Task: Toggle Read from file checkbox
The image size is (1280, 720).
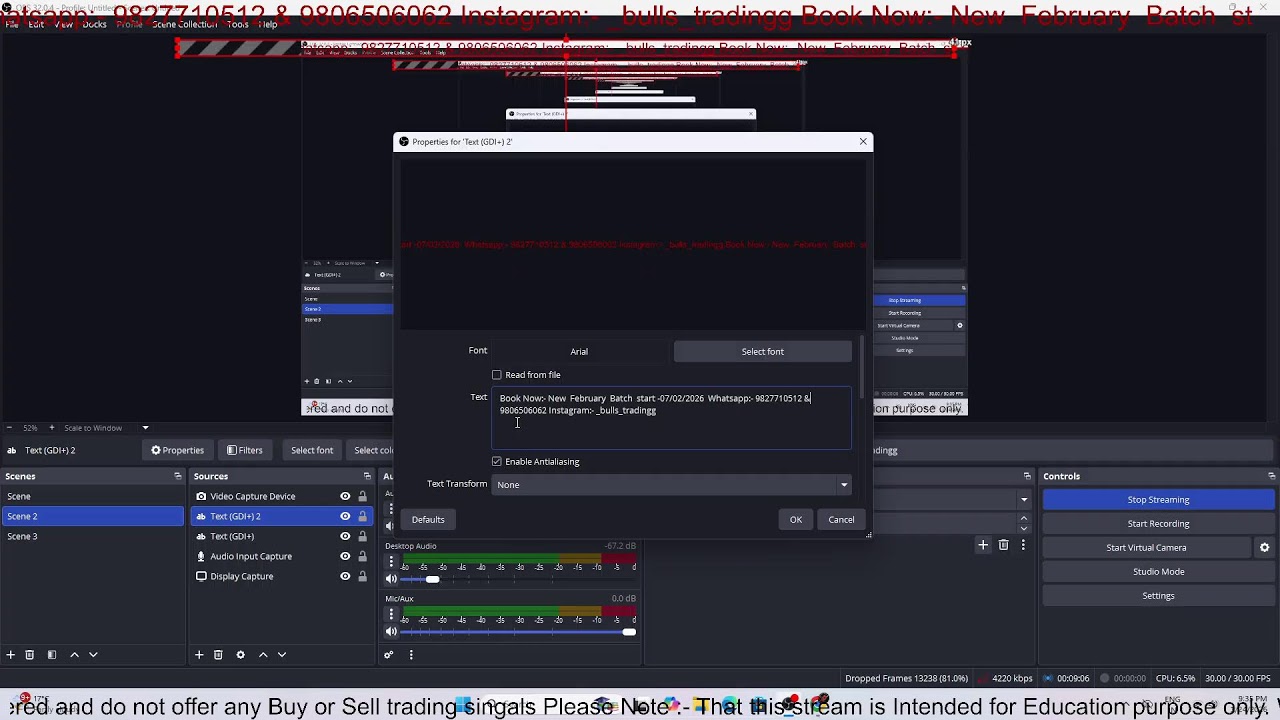Action: click(497, 375)
